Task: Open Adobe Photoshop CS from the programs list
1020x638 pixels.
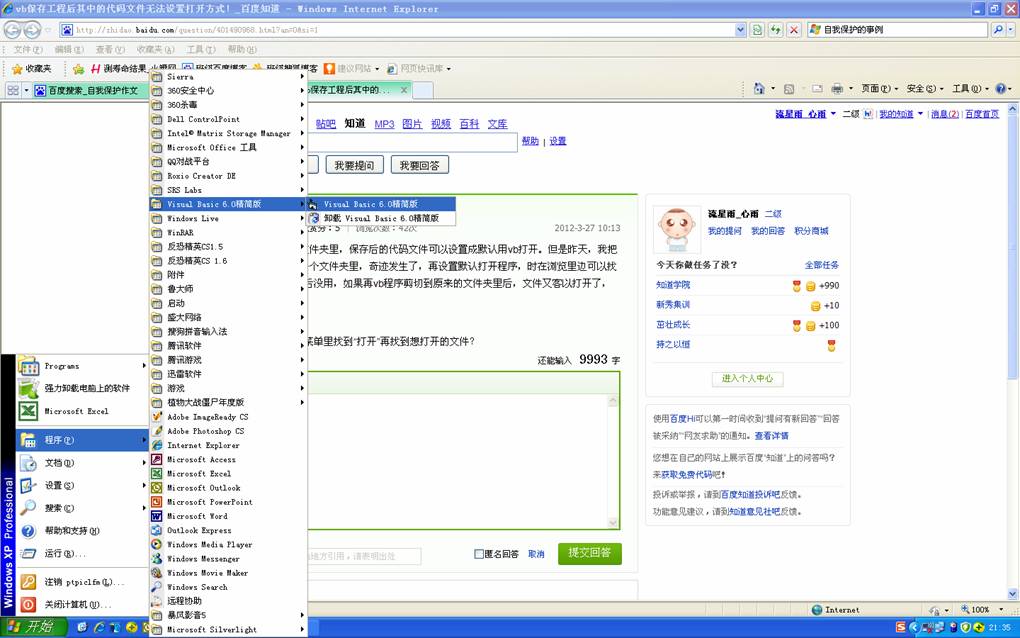Action: pos(228,431)
